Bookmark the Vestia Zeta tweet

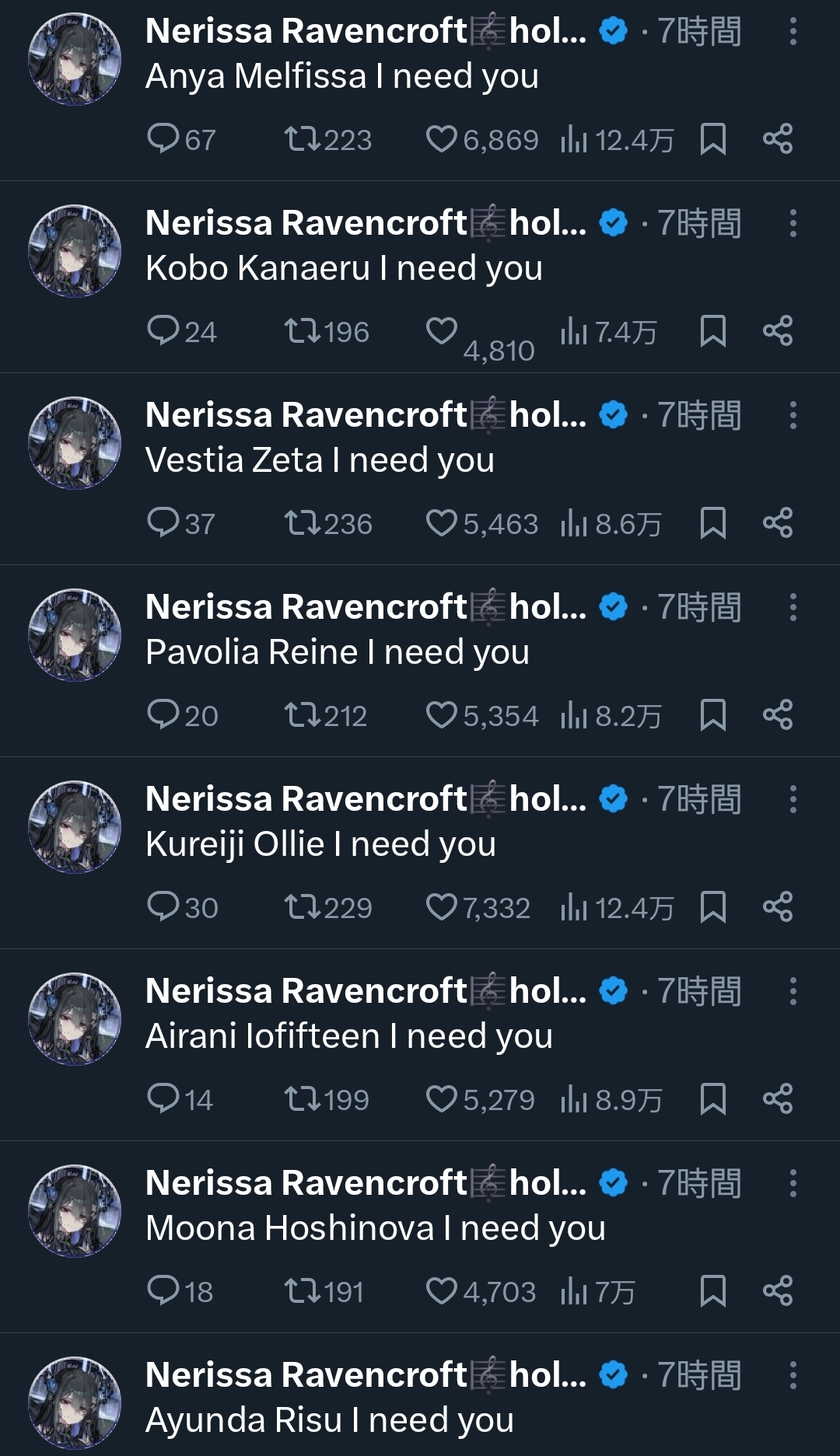point(712,523)
